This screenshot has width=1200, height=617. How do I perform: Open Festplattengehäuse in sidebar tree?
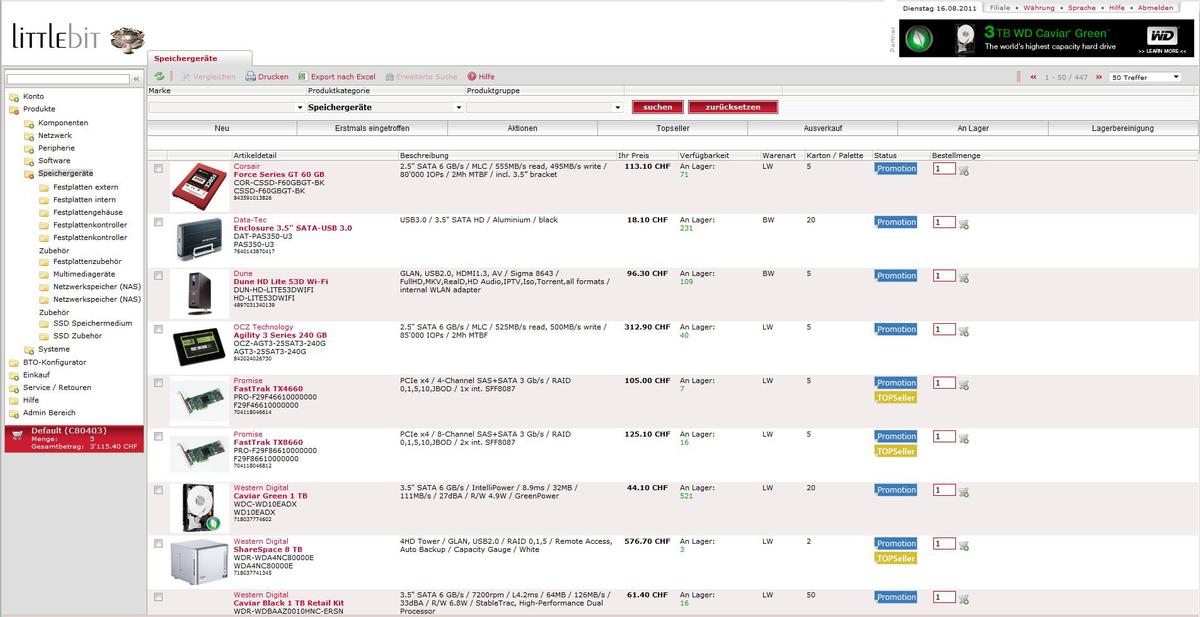[88, 212]
